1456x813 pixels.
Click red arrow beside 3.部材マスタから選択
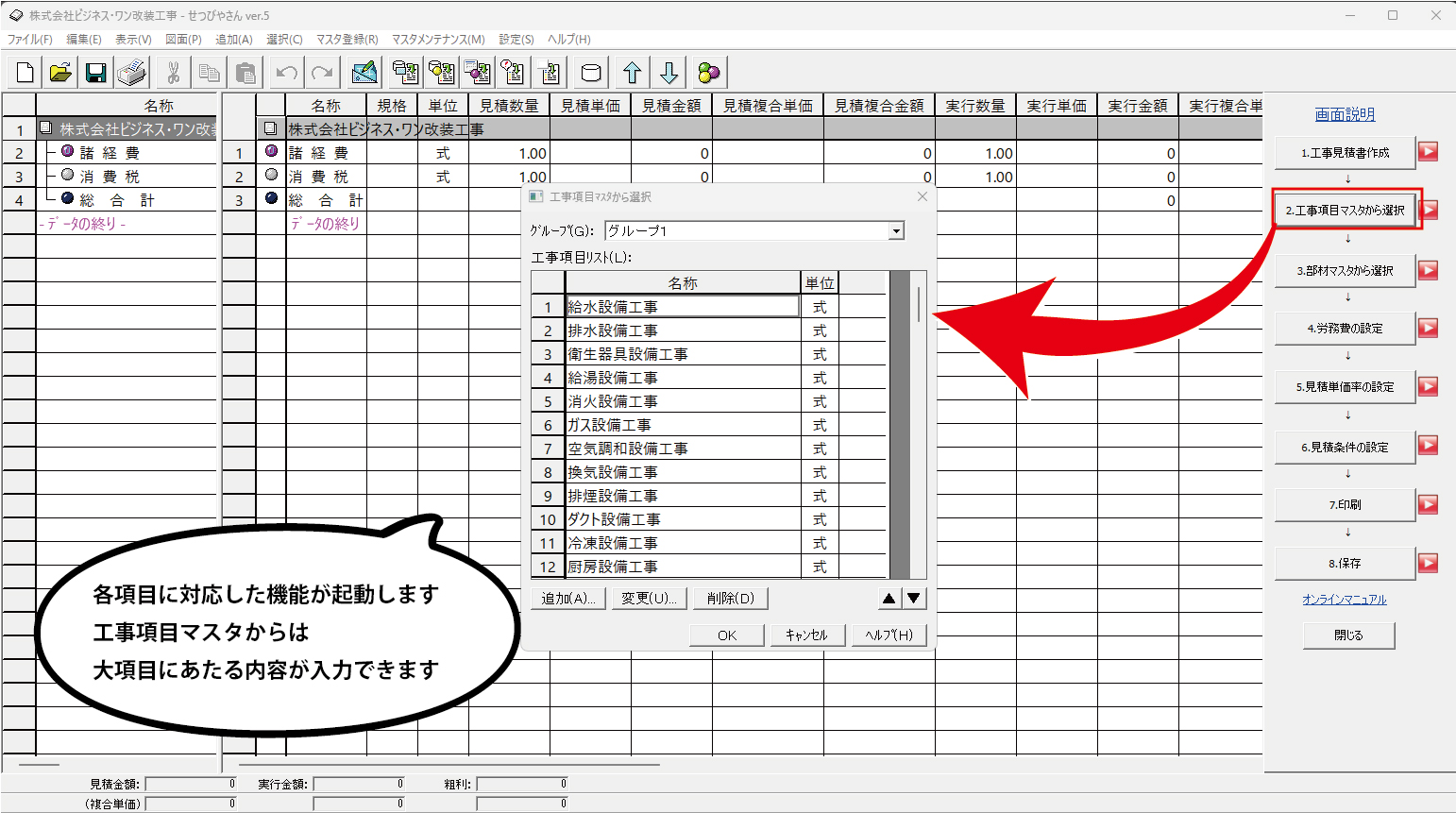coord(1428,270)
